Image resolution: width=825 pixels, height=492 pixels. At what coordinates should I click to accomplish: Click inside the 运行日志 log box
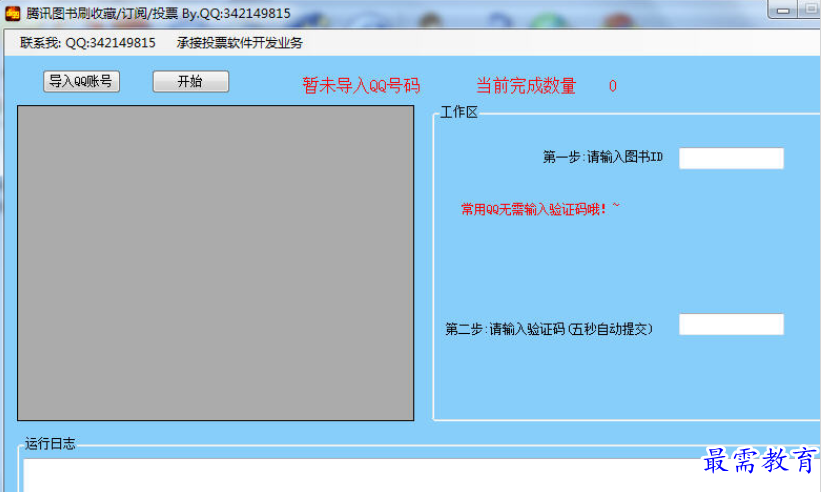(421, 475)
